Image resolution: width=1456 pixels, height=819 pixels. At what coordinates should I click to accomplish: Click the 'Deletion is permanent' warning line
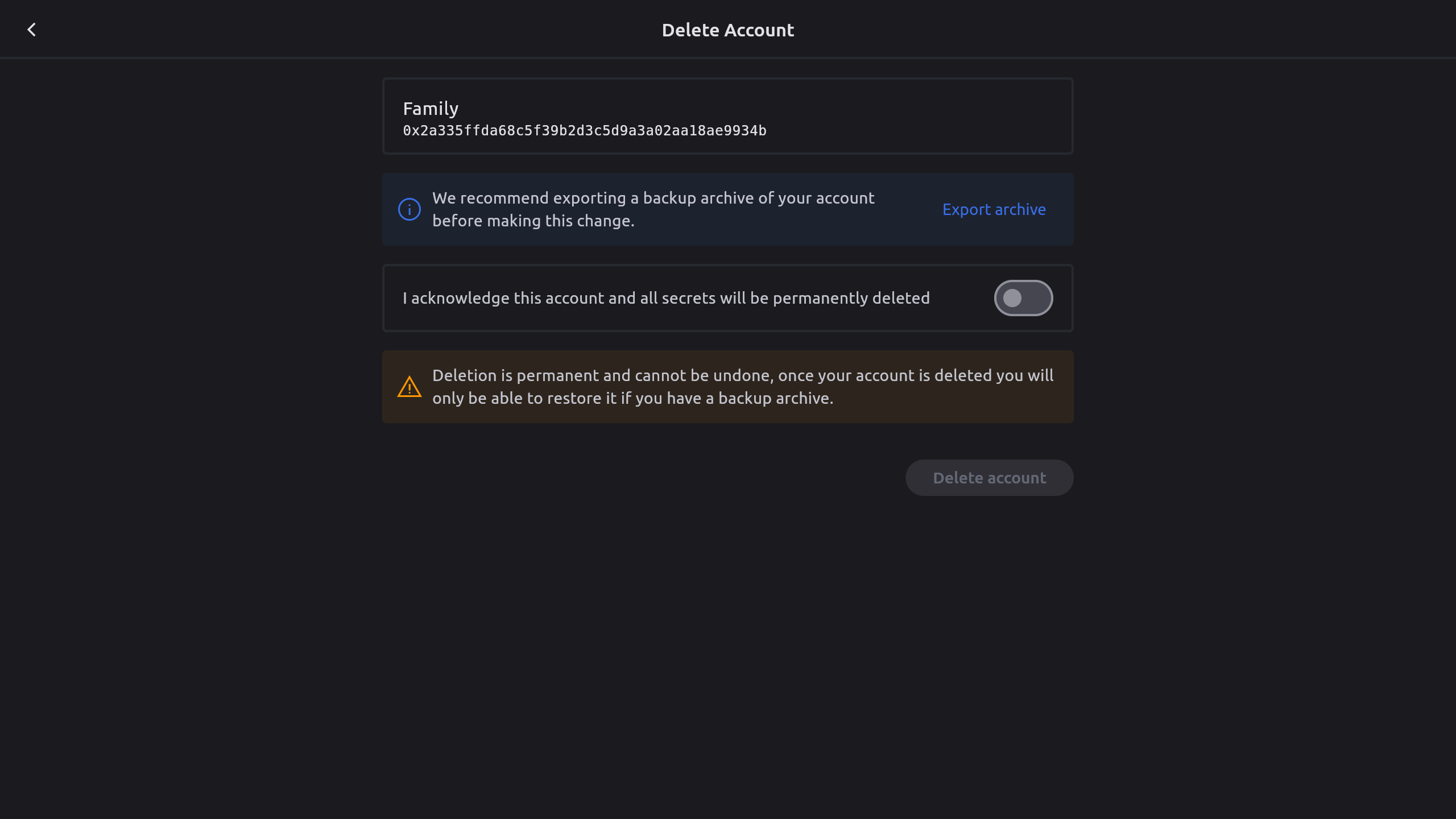742,375
